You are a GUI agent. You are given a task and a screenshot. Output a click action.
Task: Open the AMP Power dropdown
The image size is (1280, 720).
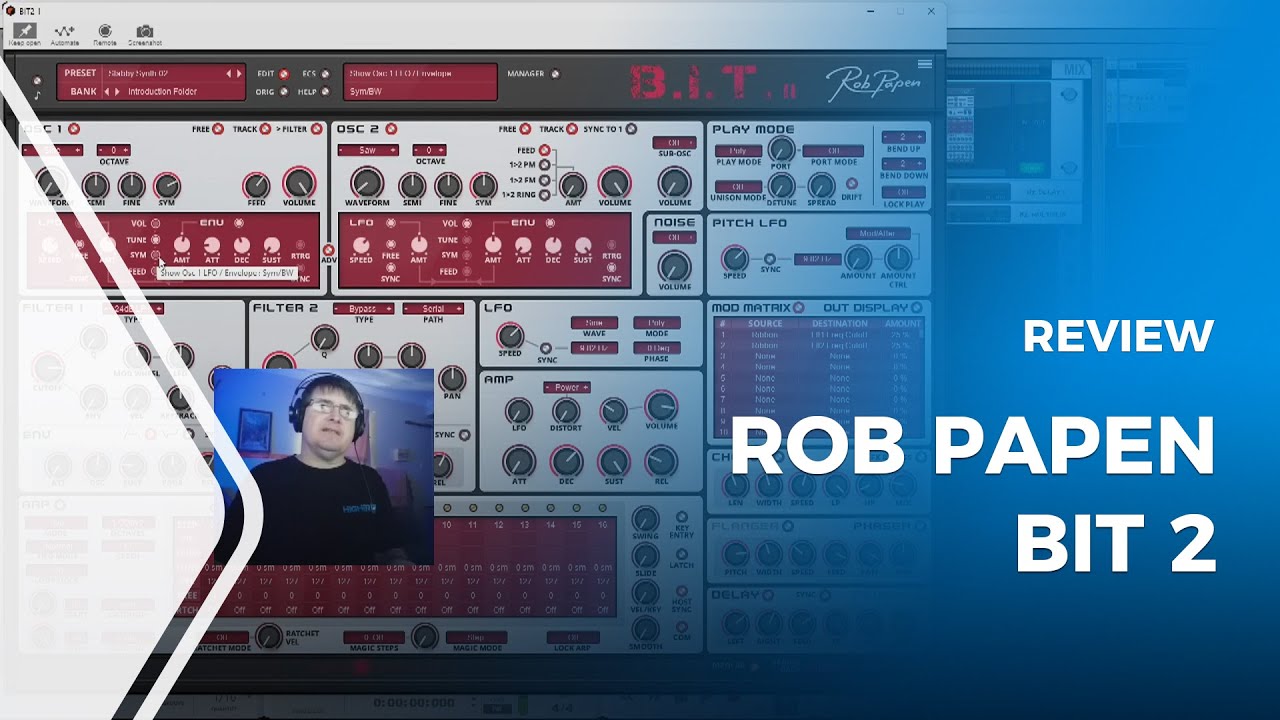tap(566, 387)
